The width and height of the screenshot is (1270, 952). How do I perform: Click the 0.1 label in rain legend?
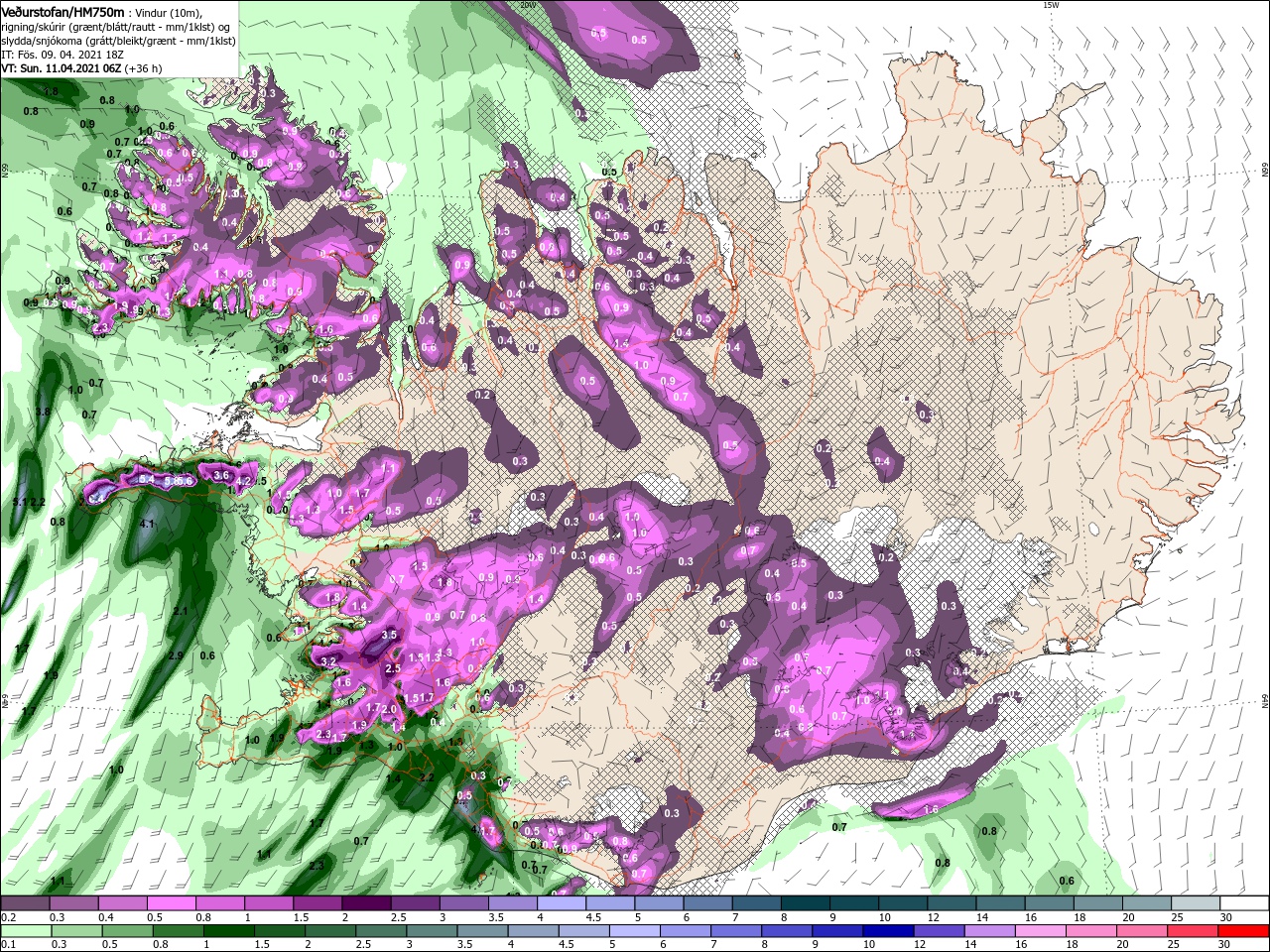click(8, 945)
